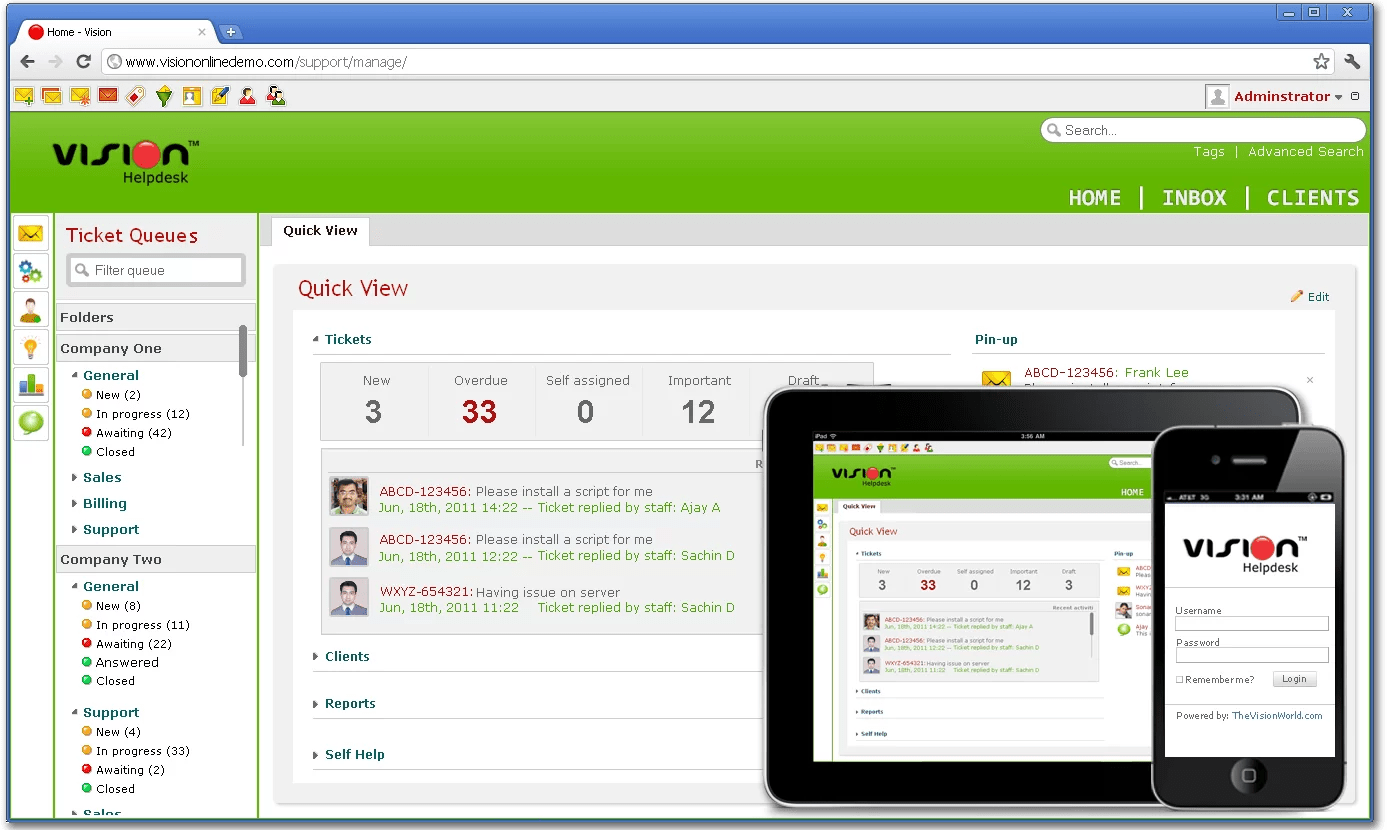Image resolution: width=1387 pixels, height=830 pixels.
Task: Create new ticket with envelope-plus toolbar icon
Action: 24,95
